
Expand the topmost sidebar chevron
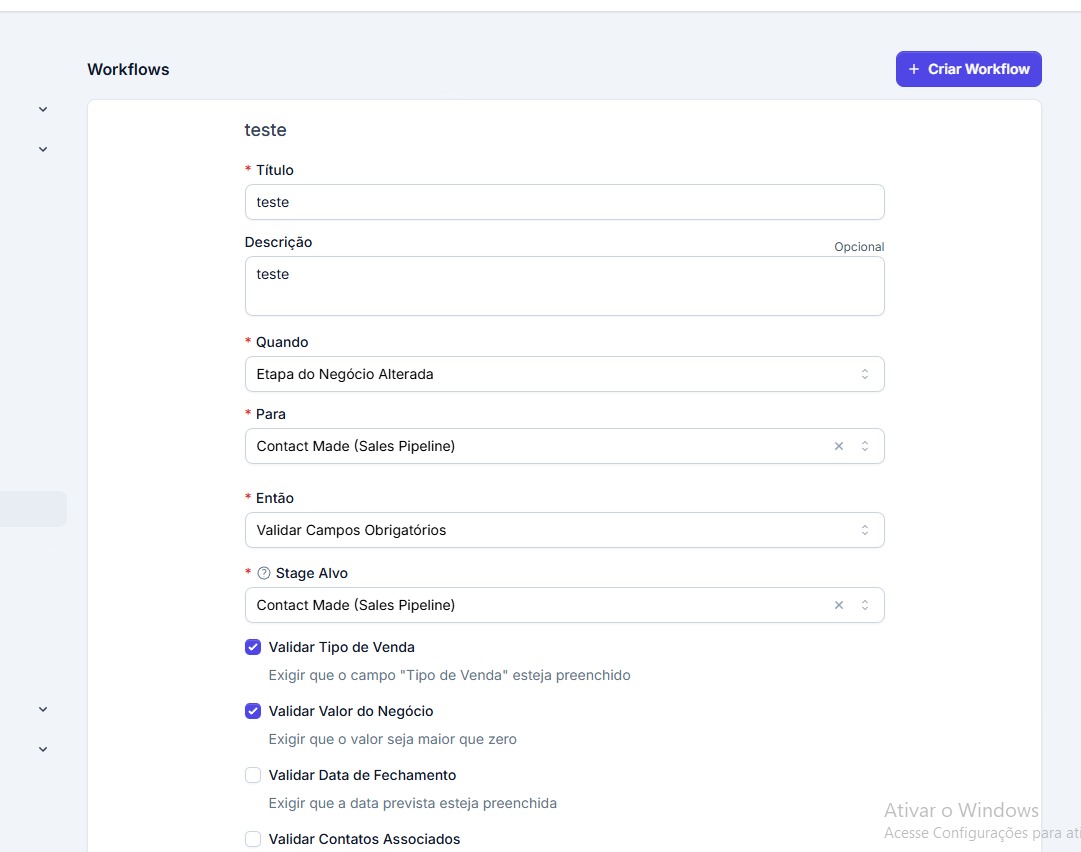43,109
